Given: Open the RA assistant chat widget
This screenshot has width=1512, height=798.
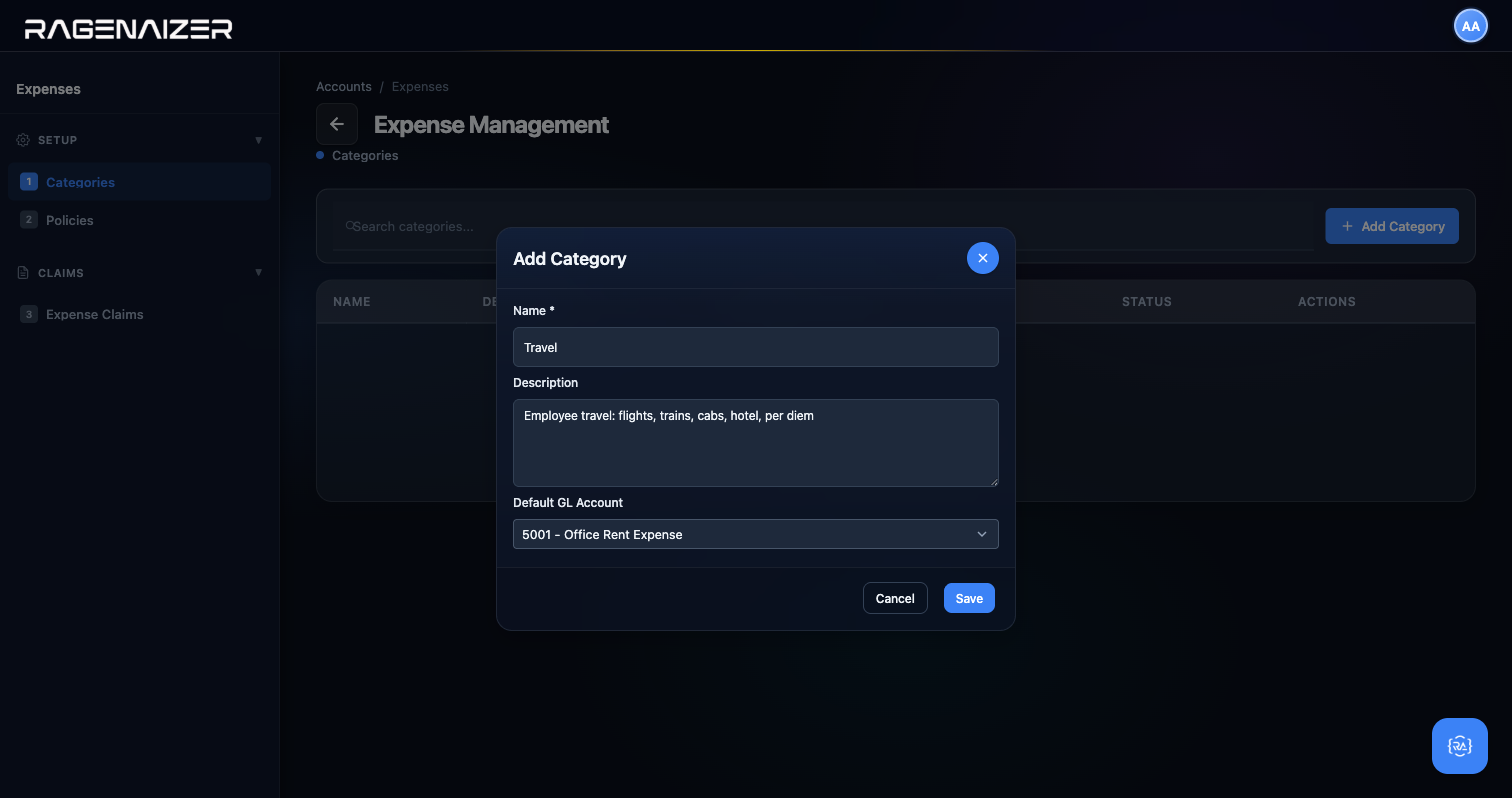Looking at the screenshot, I should pyautogui.click(x=1459, y=746).
